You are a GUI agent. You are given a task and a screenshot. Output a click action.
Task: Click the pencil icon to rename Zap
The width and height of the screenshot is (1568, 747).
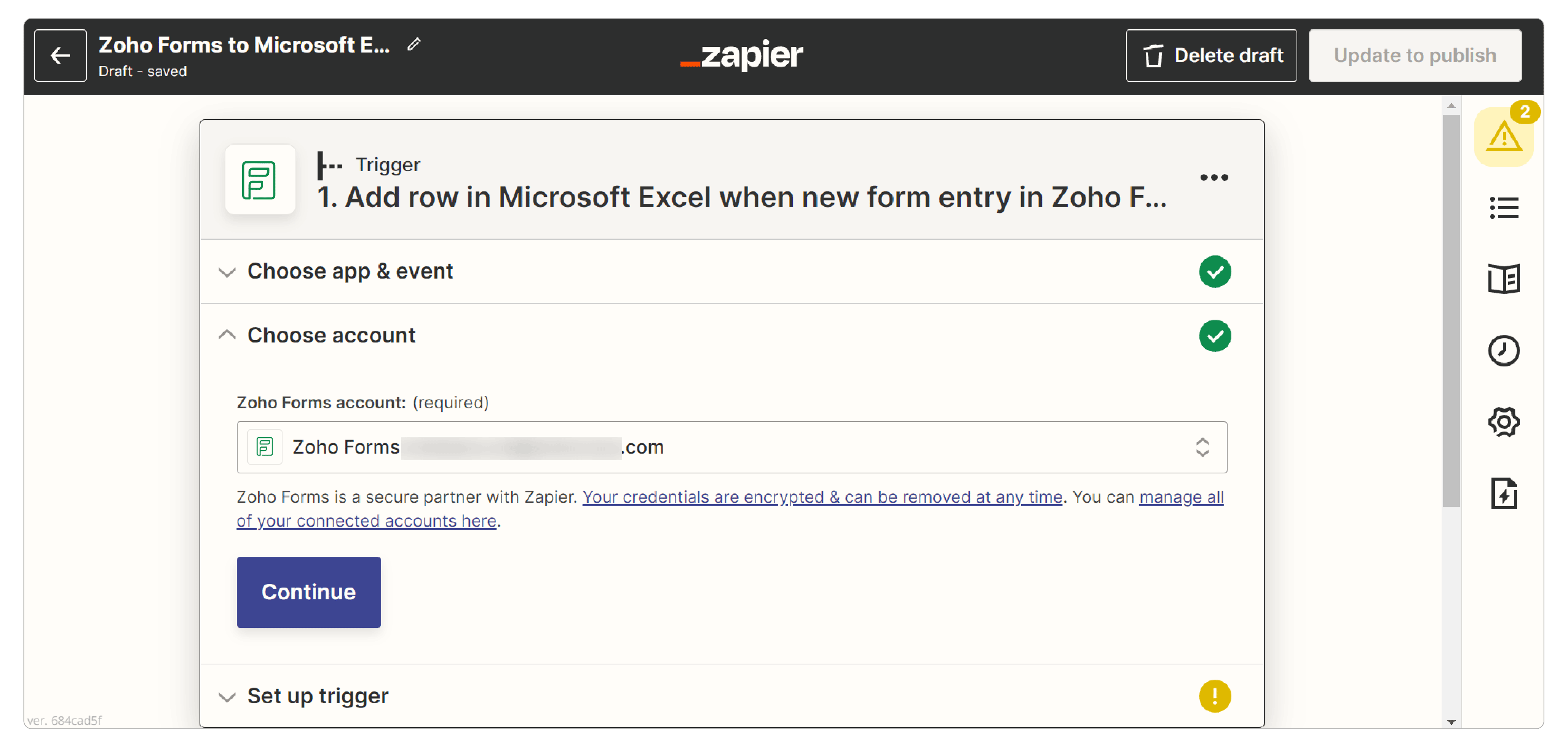click(x=414, y=45)
